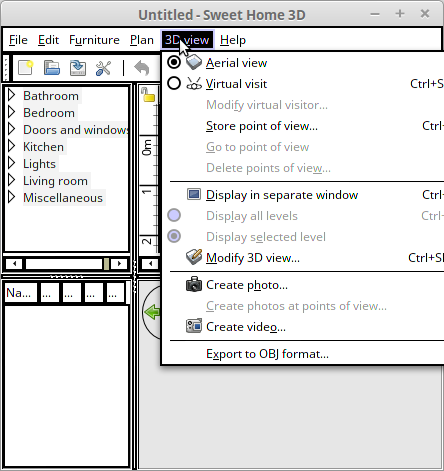Expand the Kitchen category
The height and width of the screenshot is (471, 444).
[x=12, y=146]
